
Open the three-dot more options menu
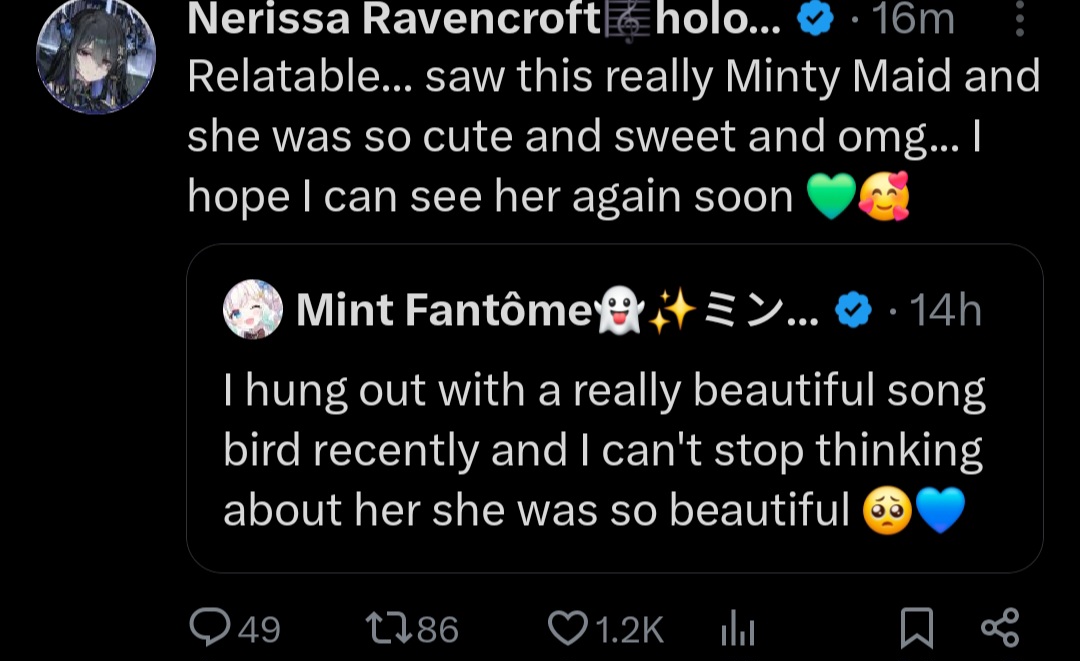pyautogui.click(x=1019, y=19)
